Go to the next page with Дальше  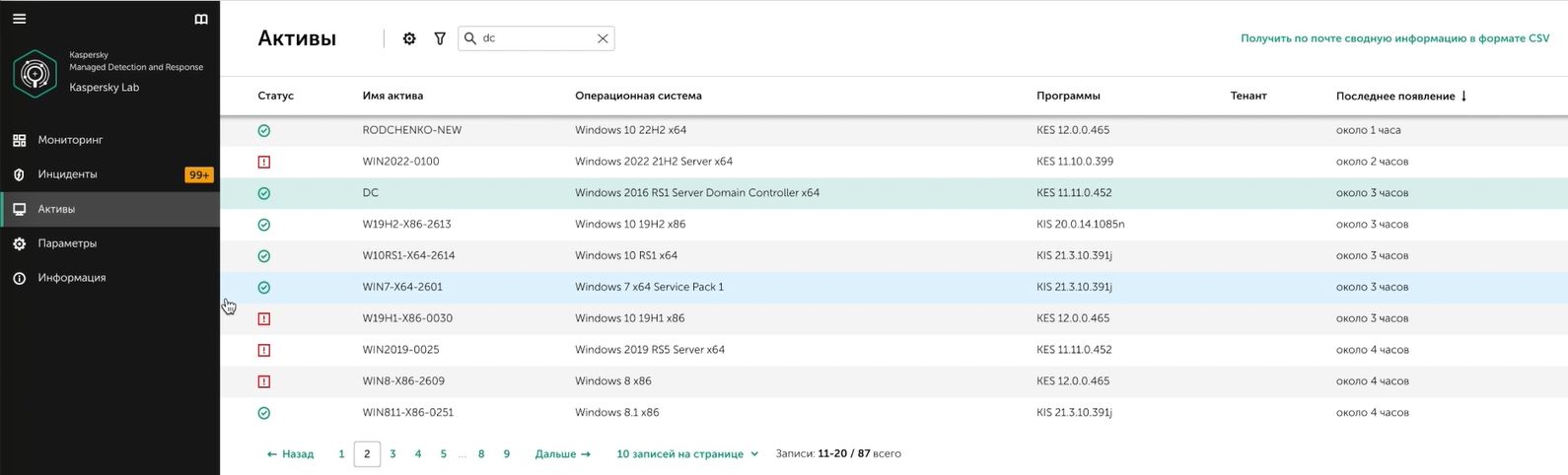562,454
